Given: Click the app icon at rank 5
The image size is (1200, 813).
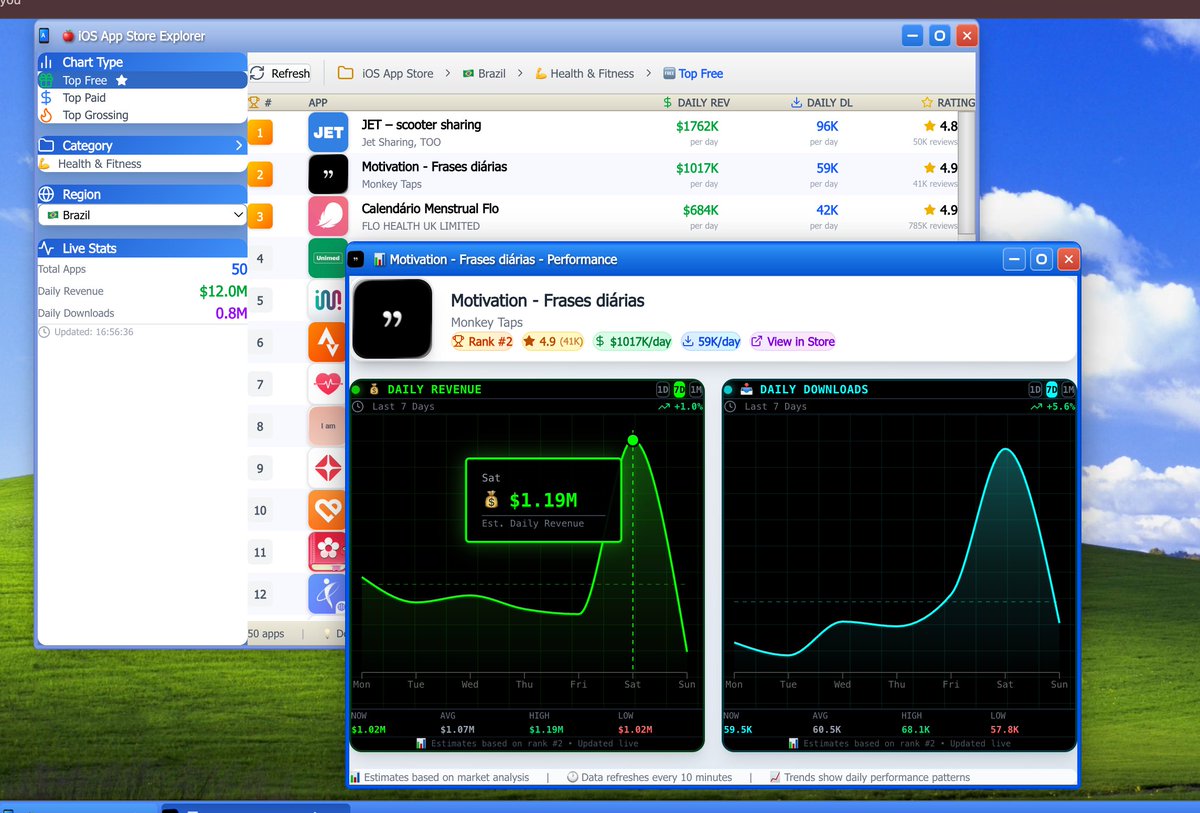Looking at the screenshot, I should tap(327, 300).
